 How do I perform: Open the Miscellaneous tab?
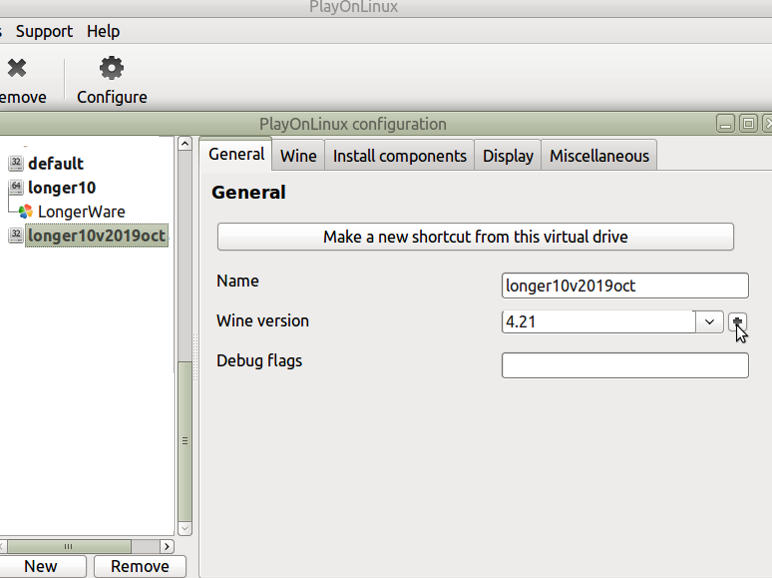(599, 155)
